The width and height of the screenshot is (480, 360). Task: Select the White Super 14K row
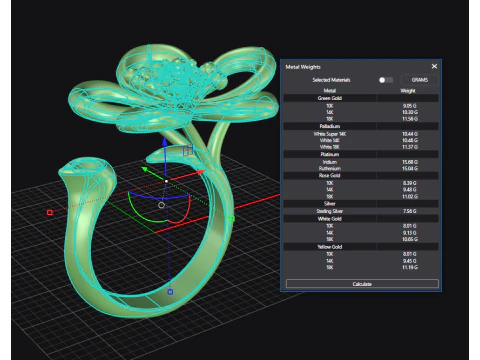coord(361,134)
